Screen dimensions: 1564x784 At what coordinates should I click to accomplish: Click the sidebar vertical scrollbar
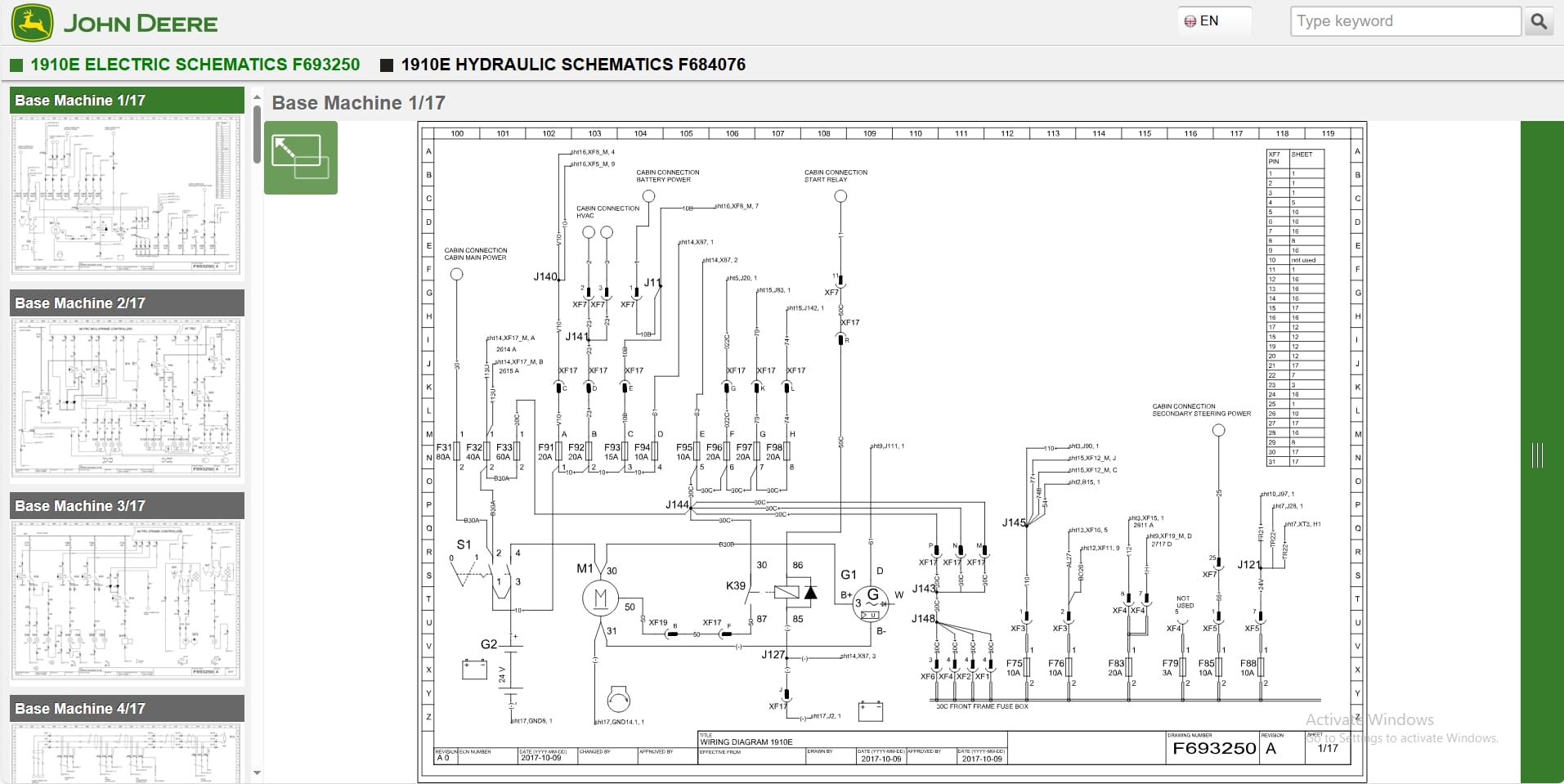[257, 131]
